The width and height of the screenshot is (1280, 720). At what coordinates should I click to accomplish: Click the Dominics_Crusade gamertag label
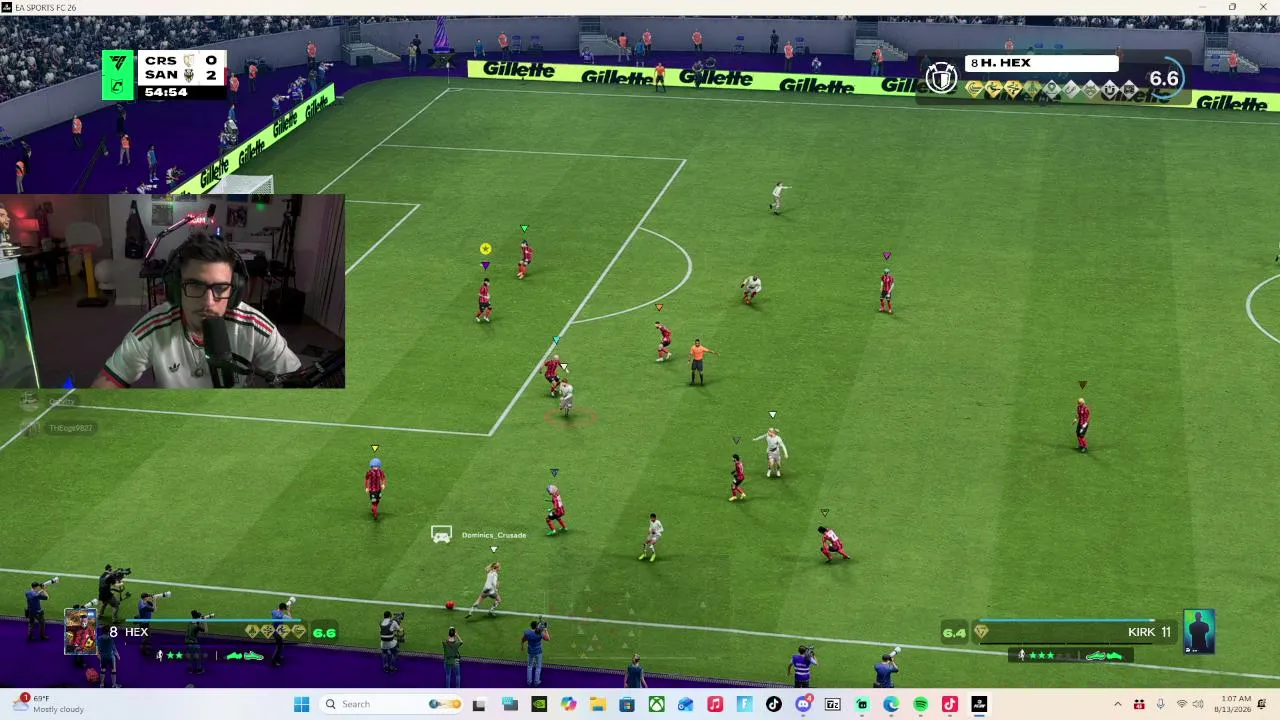click(494, 535)
